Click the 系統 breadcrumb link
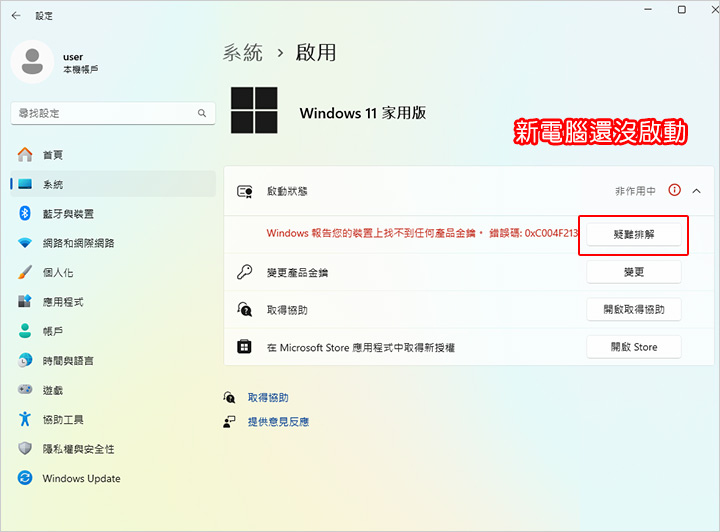The width and height of the screenshot is (720, 532). pyautogui.click(x=243, y=52)
